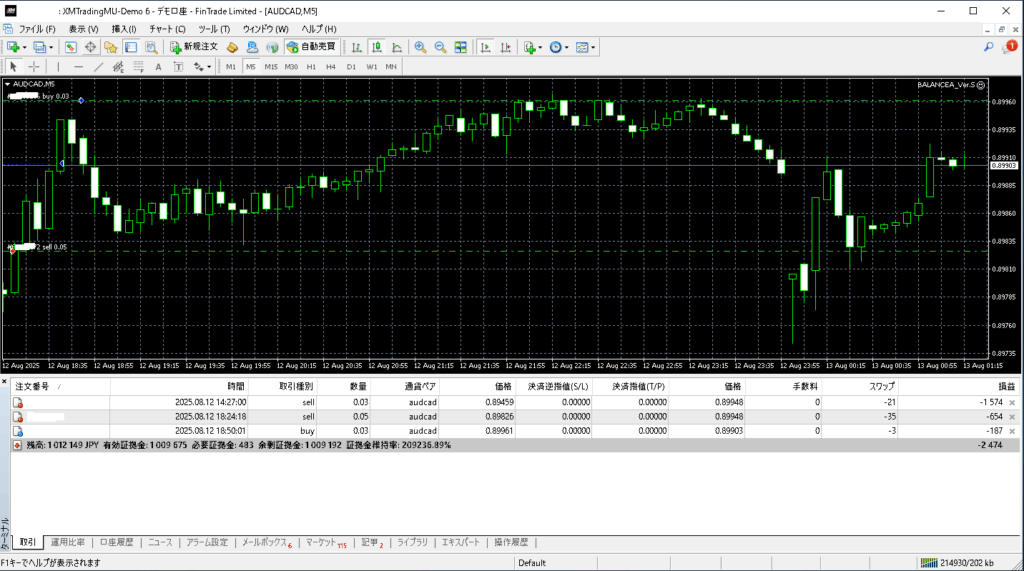Viewport: 1024px width, 571px height.
Task: Select the Text (A) tool
Action: (x=158, y=67)
